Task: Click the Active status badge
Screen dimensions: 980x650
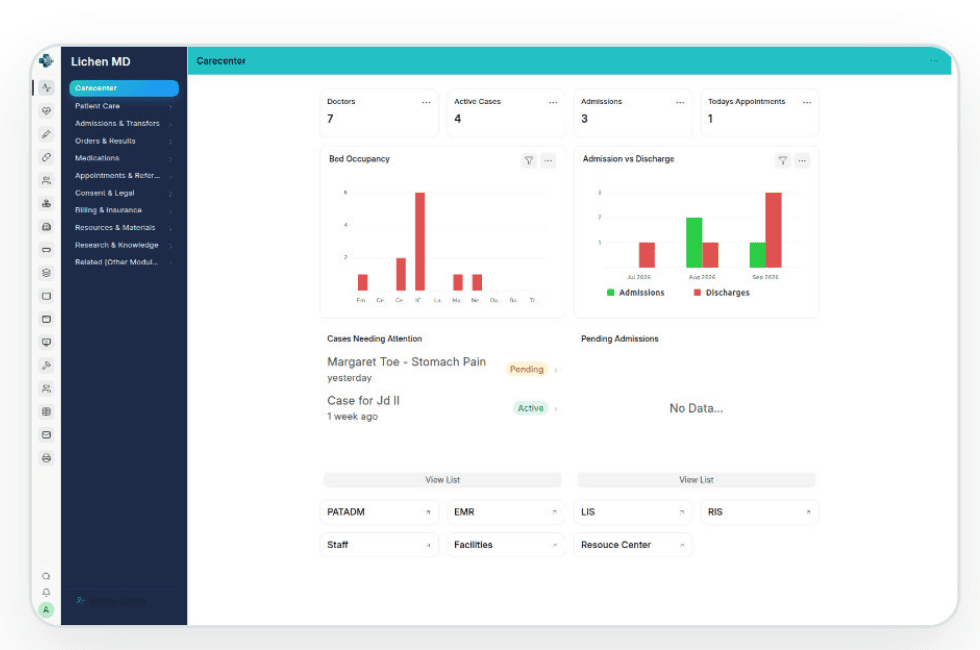Action: [530, 408]
